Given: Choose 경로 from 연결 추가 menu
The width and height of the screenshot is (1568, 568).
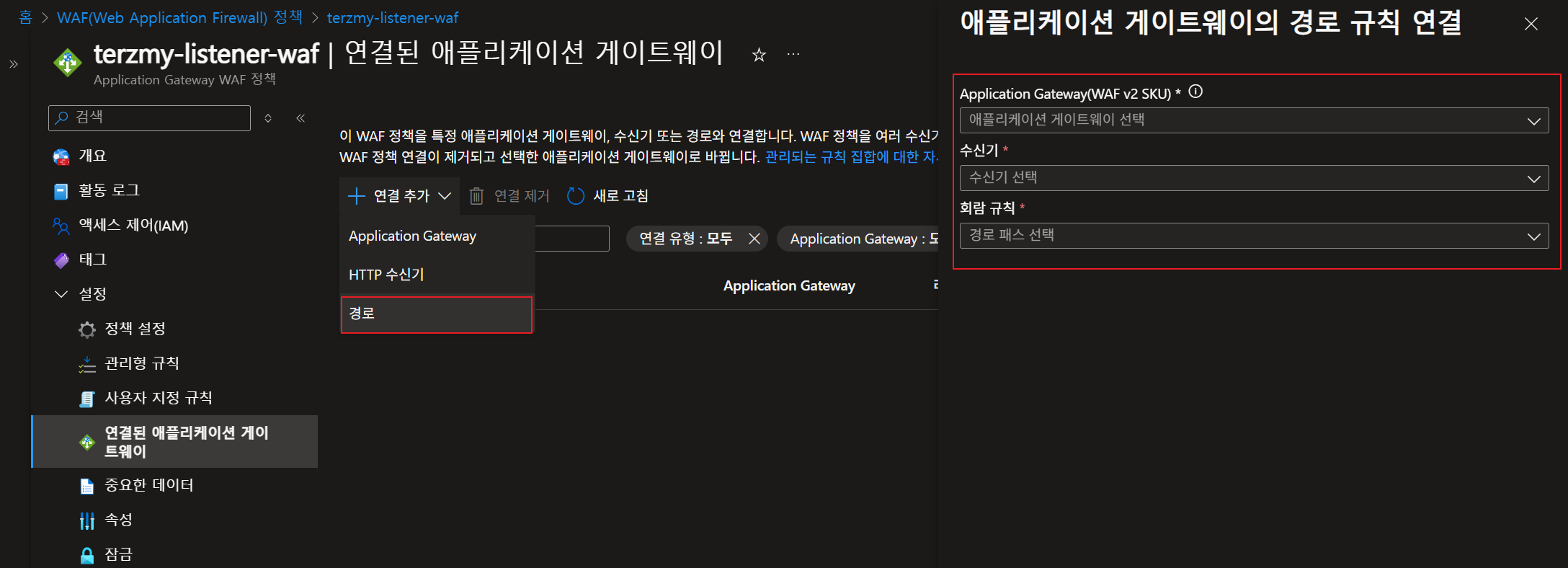Looking at the screenshot, I should click(437, 314).
